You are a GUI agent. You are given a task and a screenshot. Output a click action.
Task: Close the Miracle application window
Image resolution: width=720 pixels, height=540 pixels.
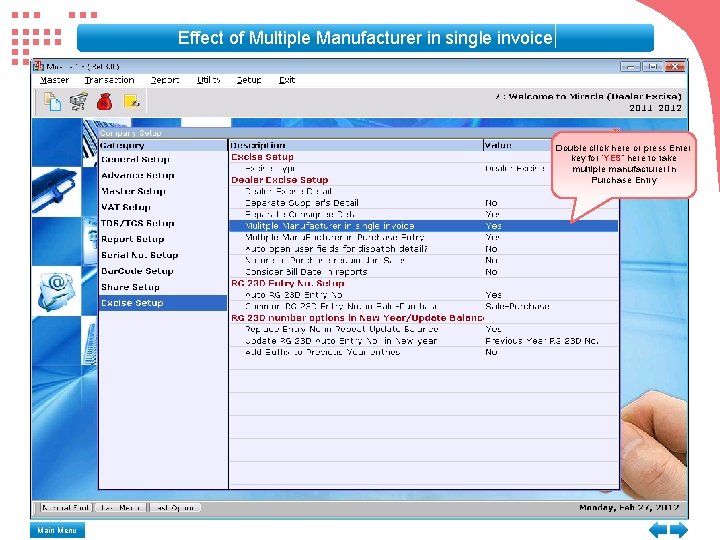coord(675,67)
